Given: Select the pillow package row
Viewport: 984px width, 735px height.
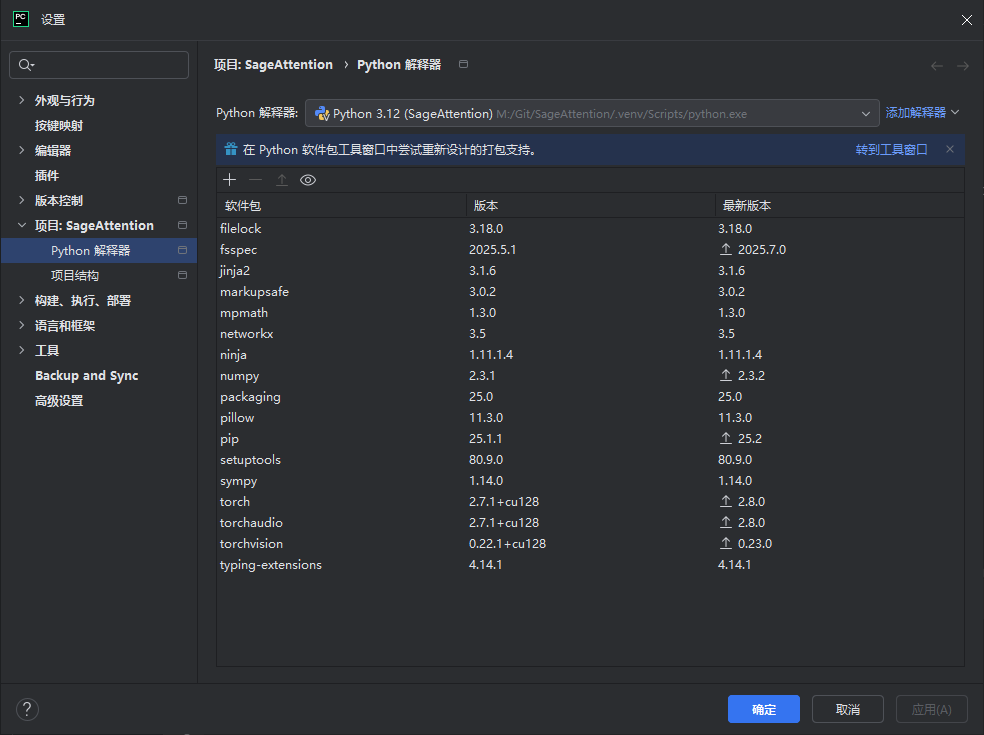Looking at the screenshot, I should [591, 417].
